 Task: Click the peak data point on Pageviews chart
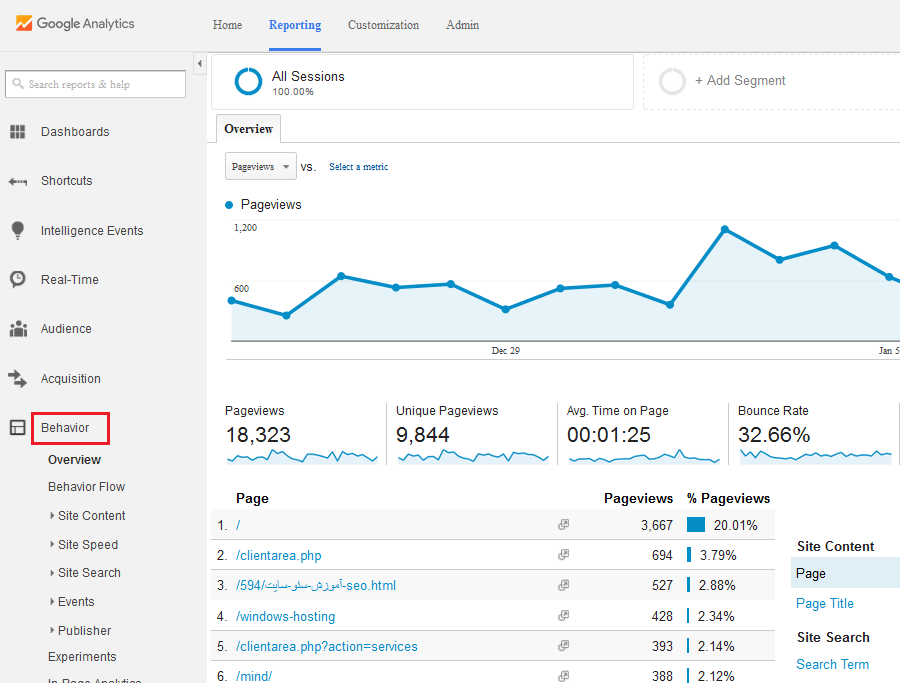point(725,230)
